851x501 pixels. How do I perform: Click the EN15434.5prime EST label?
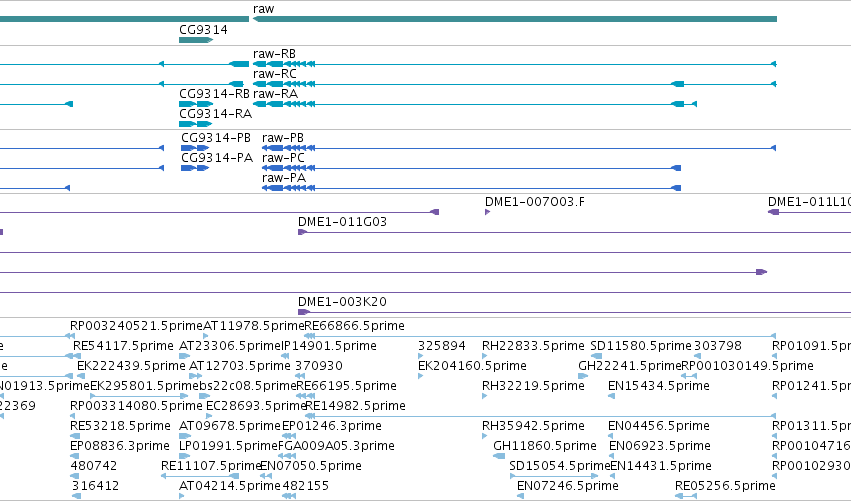[x=659, y=386]
